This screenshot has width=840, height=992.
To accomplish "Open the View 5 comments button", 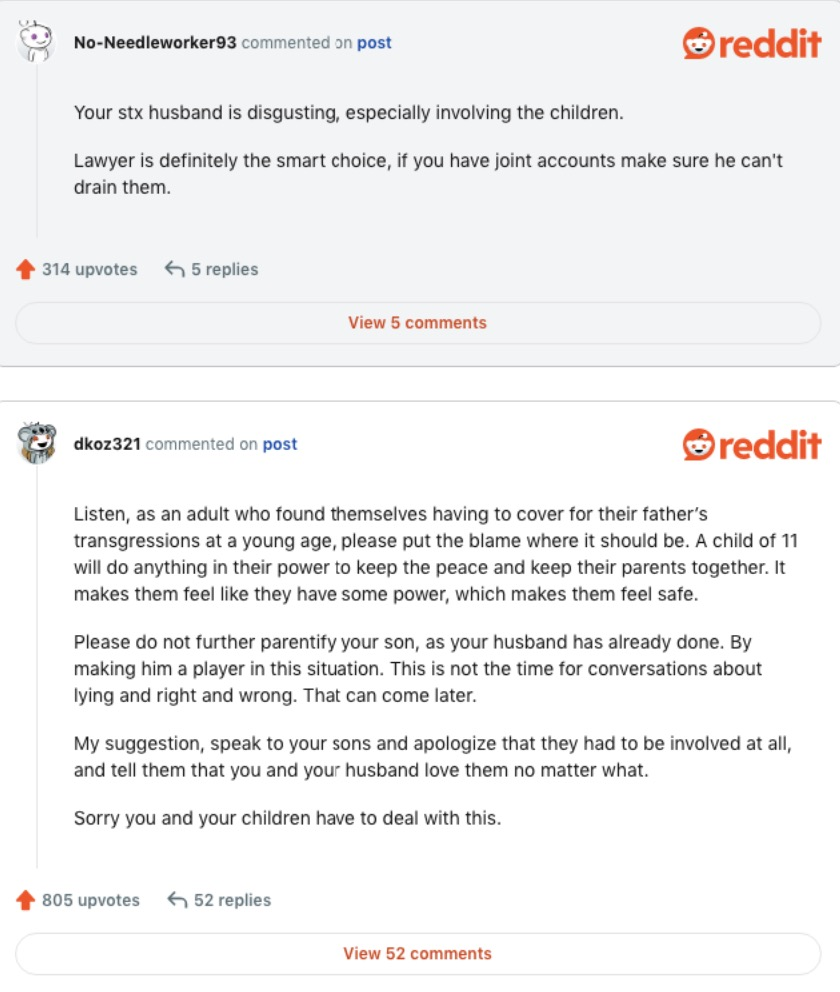I will click(x=417, y=323).
